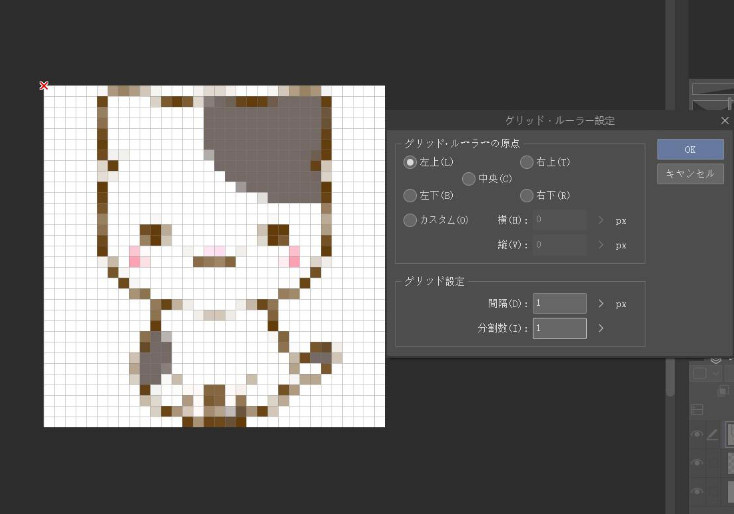The height and width of the screenshot is (514, 734).
Task: Select the 左下(B) origin radio button
Action: [x=410, y=195]
